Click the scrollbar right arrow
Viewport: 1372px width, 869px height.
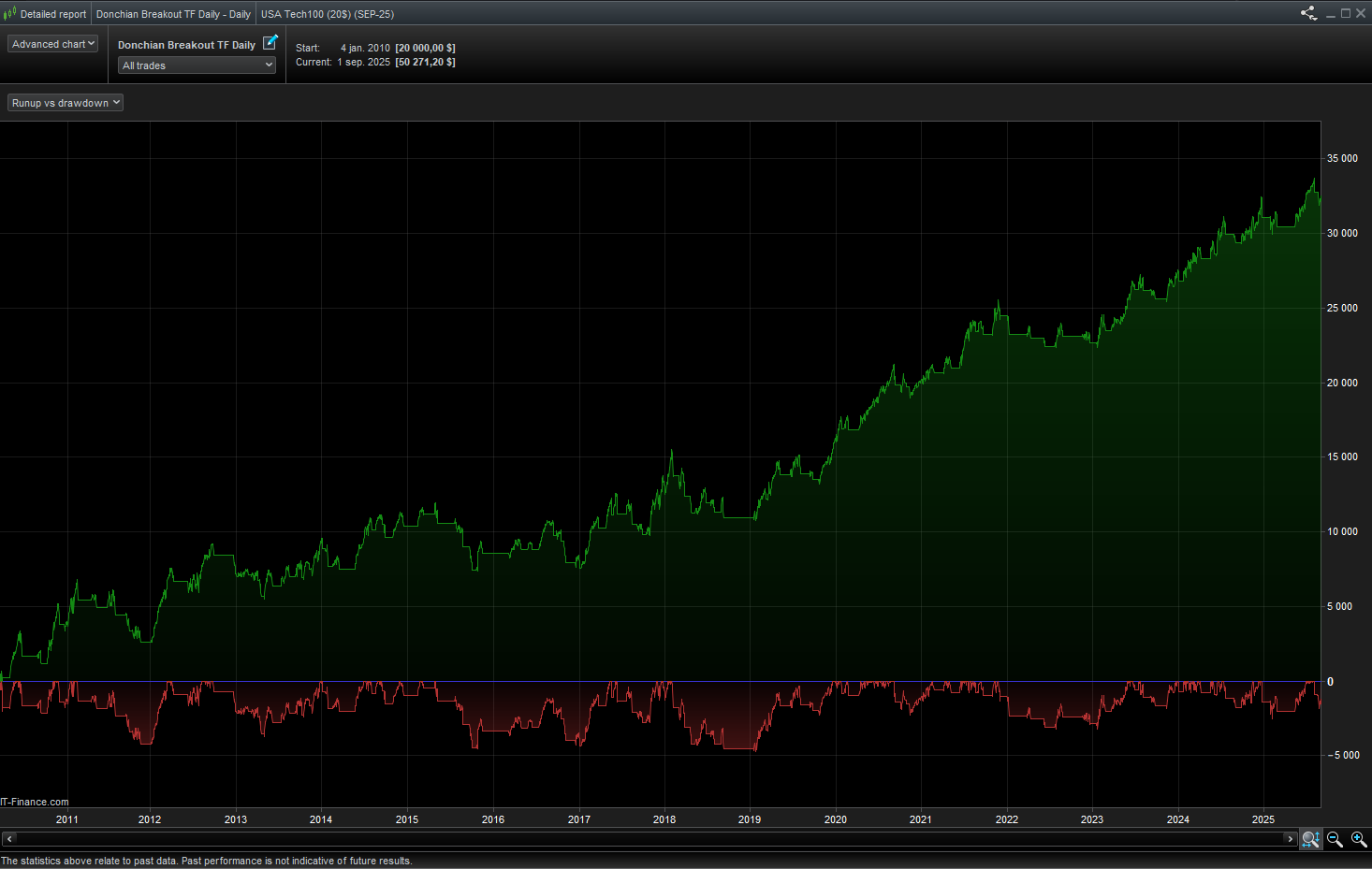coord(1290,839)
